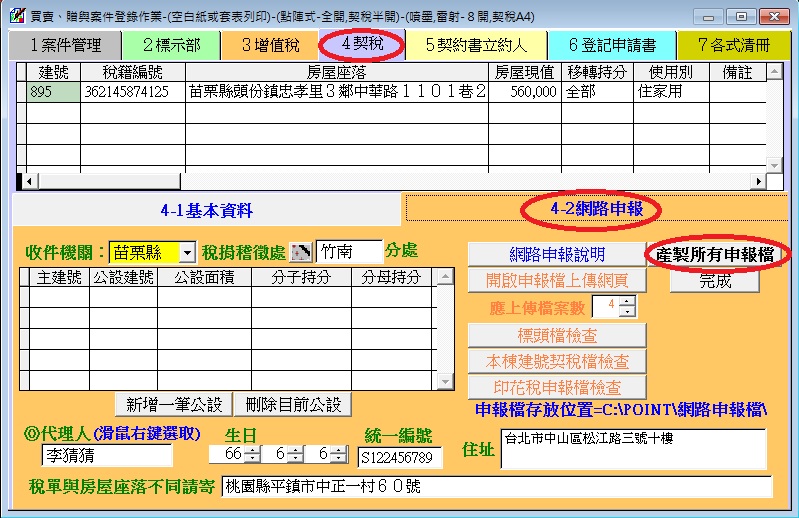
Task: Click the icon beside 稅捐稽徵處 label
Action: pyautogui.click(x=301, y=252)
